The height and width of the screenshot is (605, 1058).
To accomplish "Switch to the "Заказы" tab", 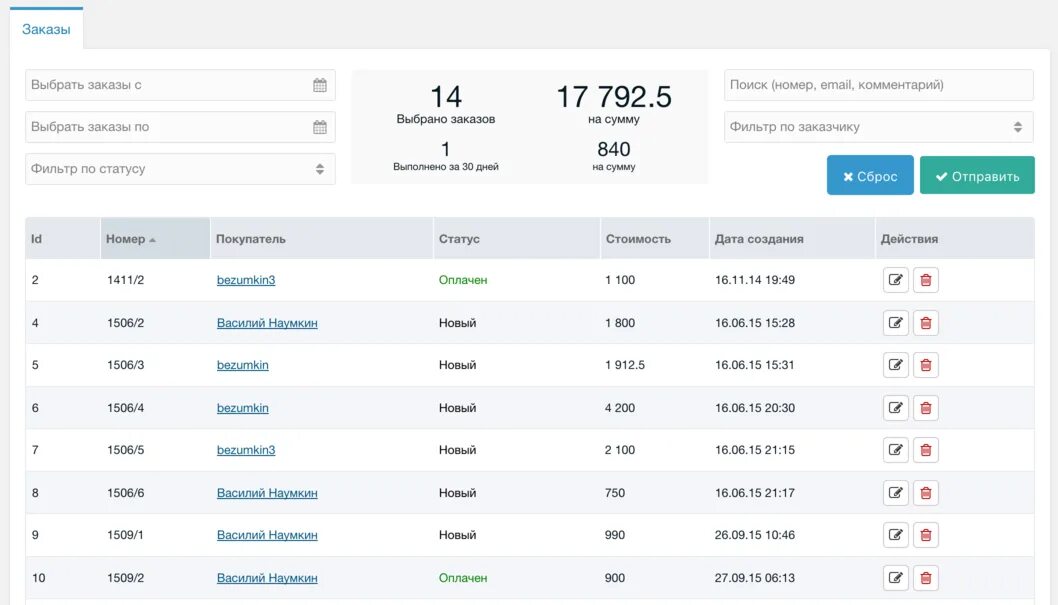I will [x=45, y=29].
